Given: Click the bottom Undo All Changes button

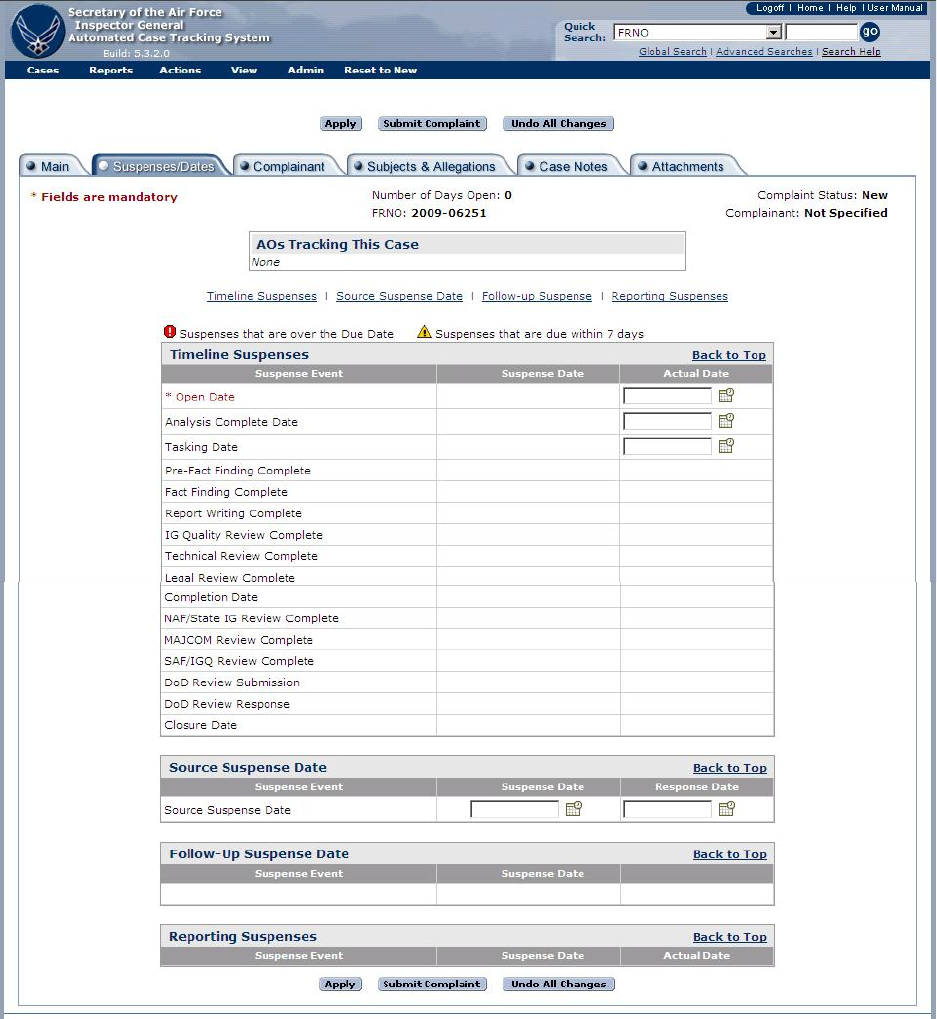Looking at the screenshot, I should click(559, 984).
